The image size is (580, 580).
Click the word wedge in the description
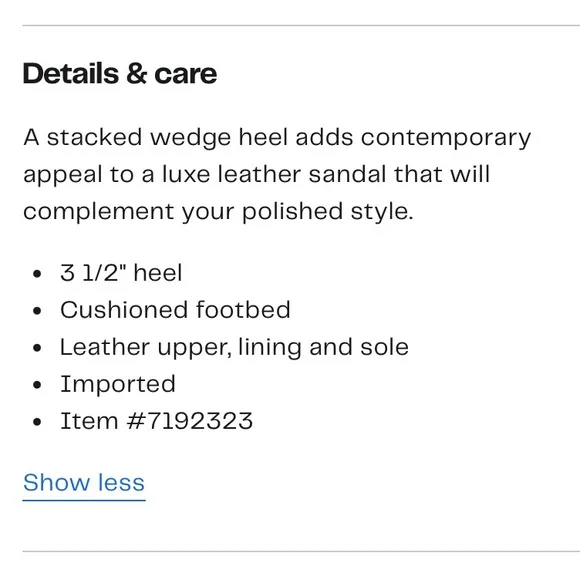coord(190,138)
